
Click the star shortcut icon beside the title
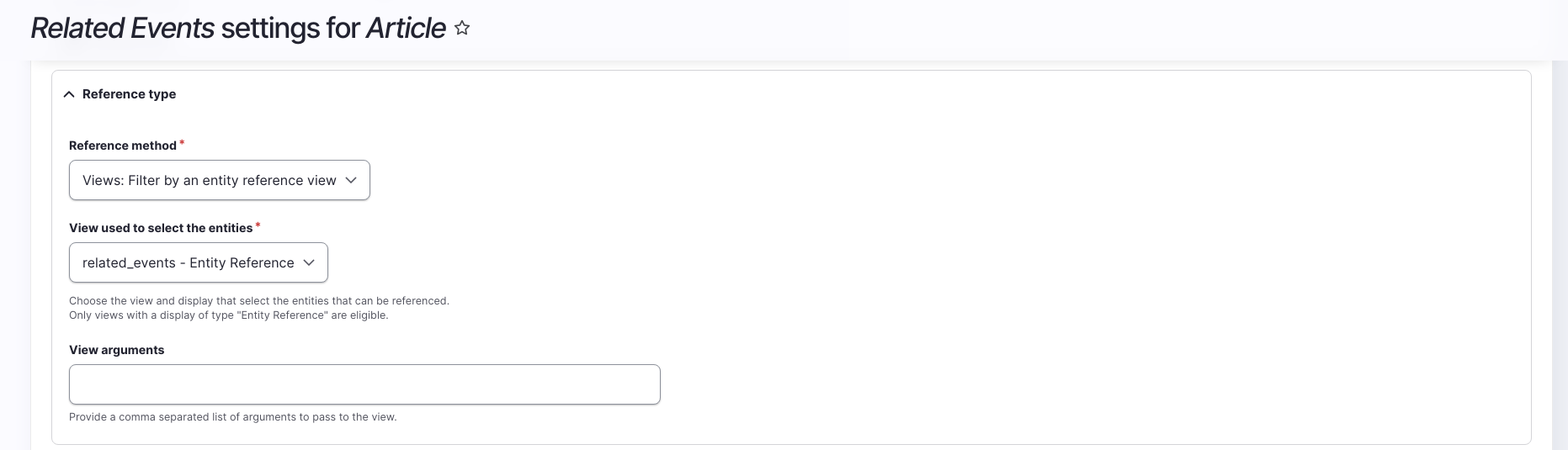(x=462, y=29)
